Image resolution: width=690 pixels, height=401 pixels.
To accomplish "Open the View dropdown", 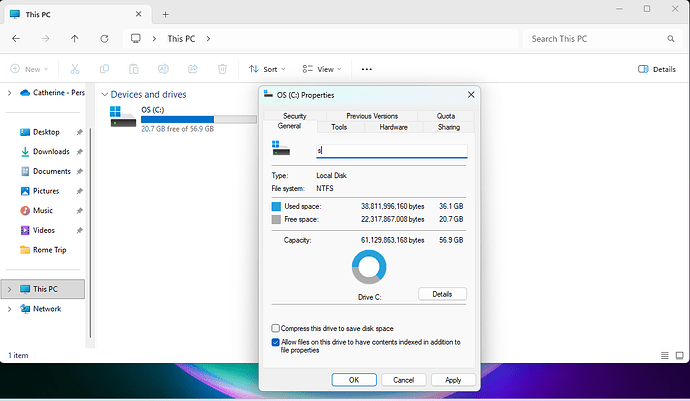I will click(x=322, y=69).
